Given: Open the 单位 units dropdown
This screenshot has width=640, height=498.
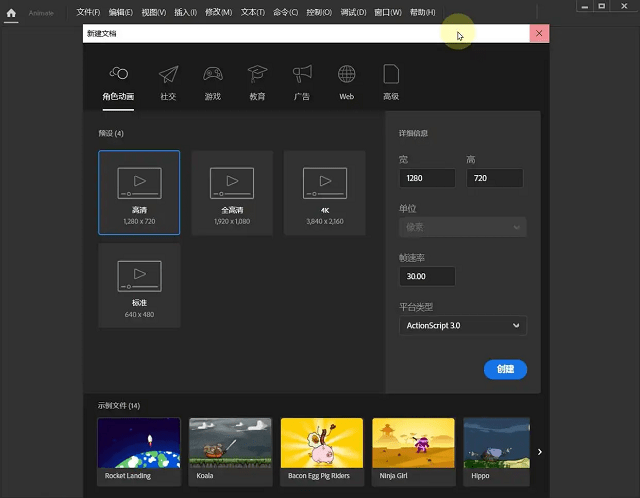Looking at the screenshot, I should pos(462,227).
